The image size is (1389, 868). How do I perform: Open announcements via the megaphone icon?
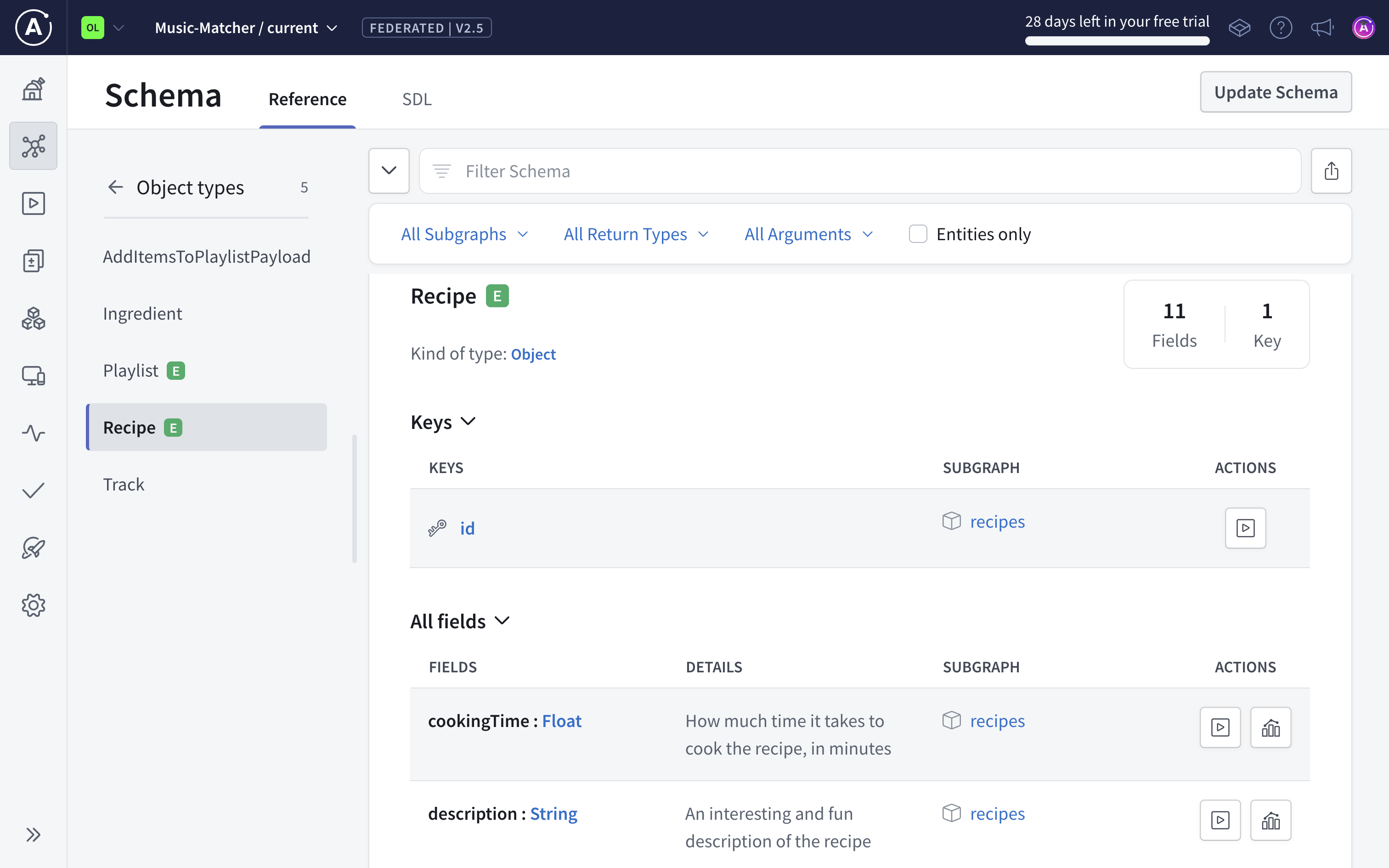[1321, 27]
